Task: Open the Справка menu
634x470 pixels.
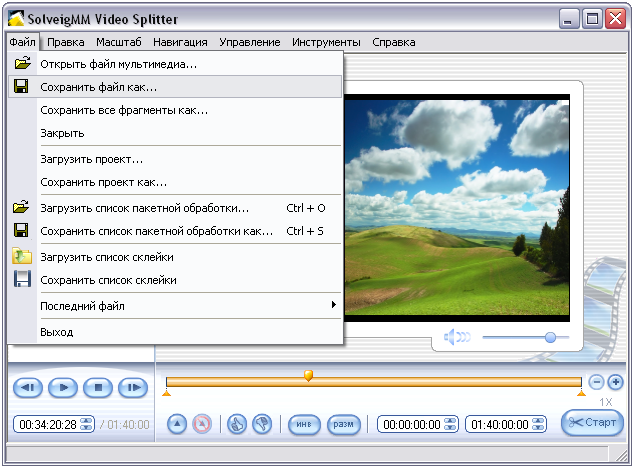Action: click(394, 42)
